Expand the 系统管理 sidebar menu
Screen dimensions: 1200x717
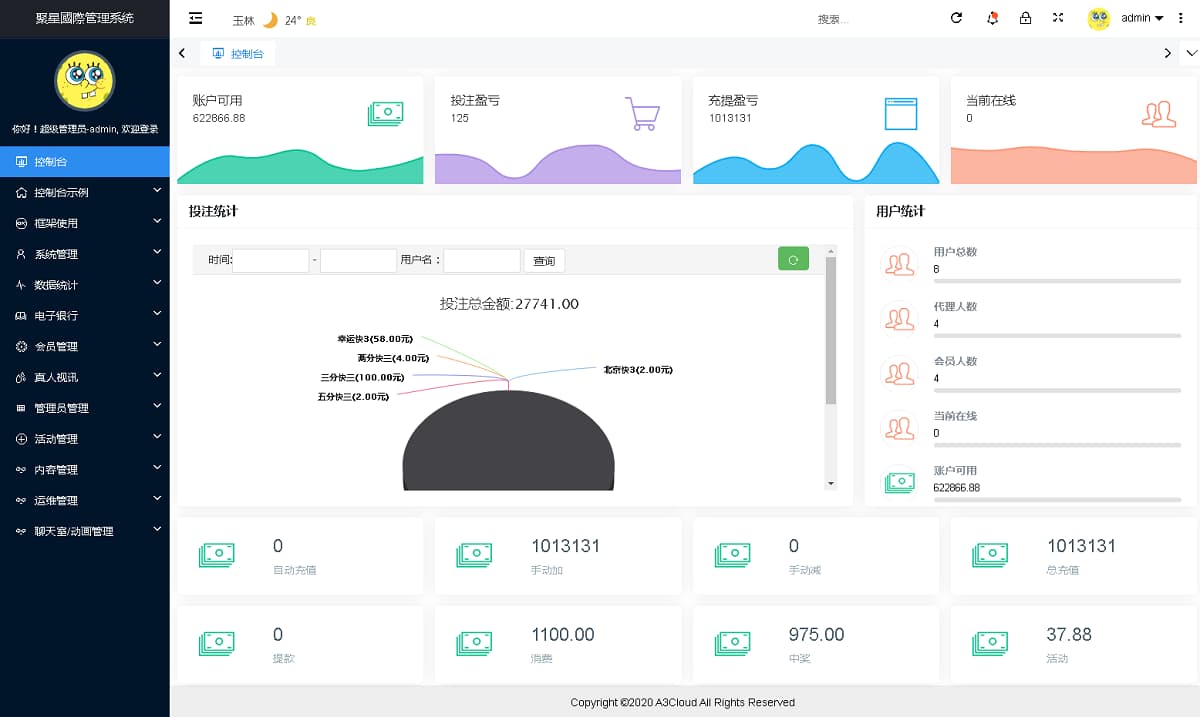[84, 254]
